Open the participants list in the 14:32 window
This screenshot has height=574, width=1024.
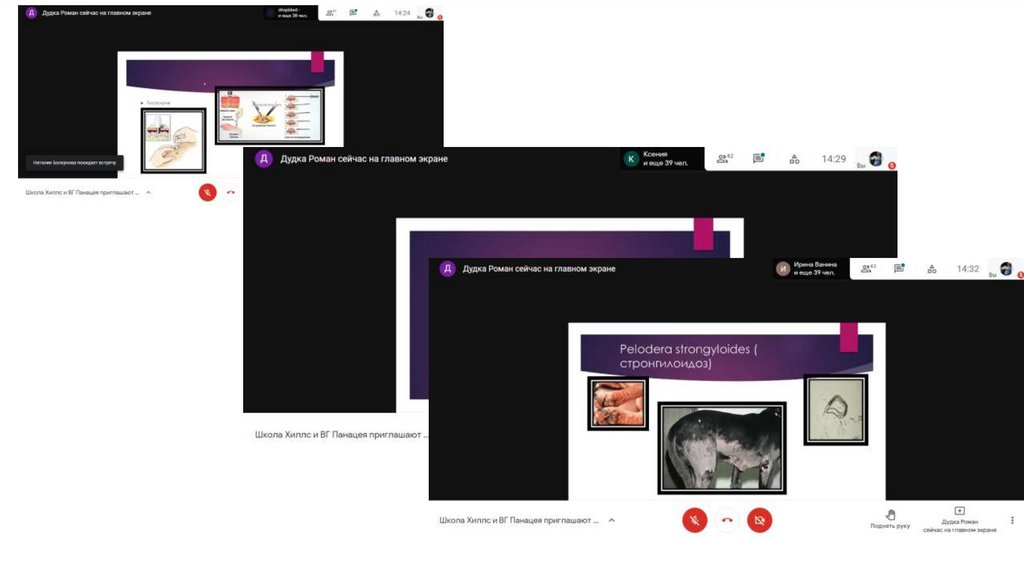click(868, 268)
